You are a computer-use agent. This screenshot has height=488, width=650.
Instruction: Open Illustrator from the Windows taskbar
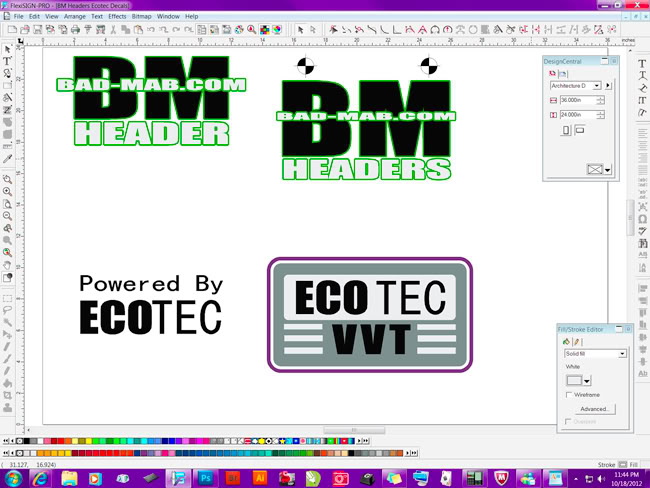pos(260,478)
